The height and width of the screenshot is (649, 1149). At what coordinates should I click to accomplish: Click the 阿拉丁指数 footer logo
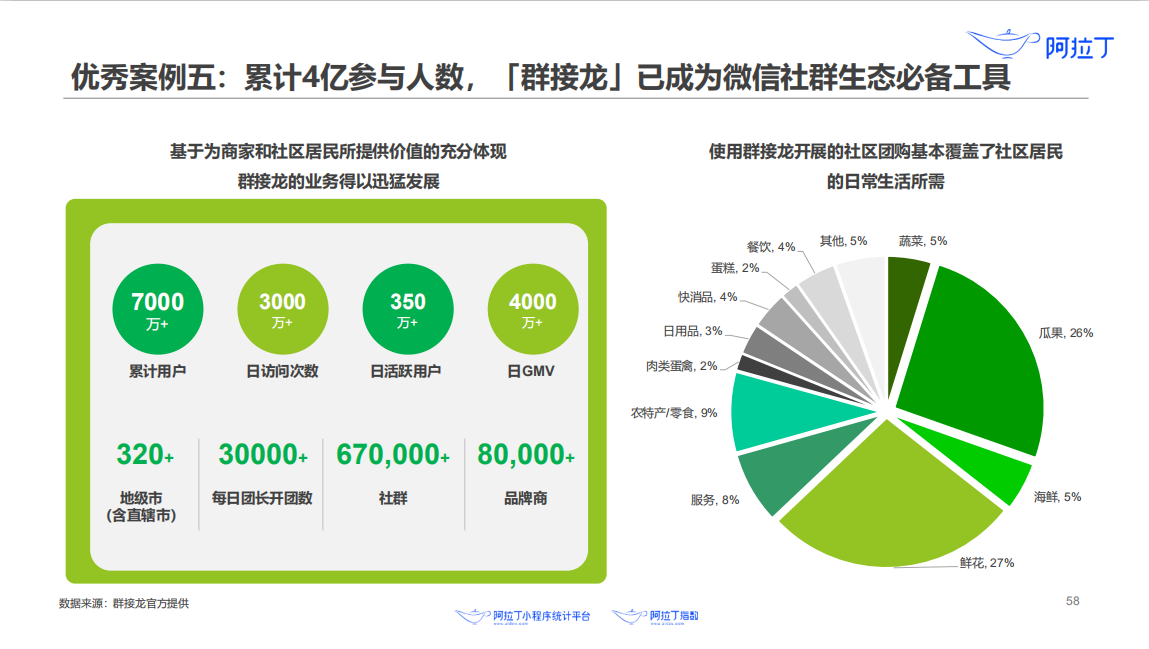(x=655, y=616)
